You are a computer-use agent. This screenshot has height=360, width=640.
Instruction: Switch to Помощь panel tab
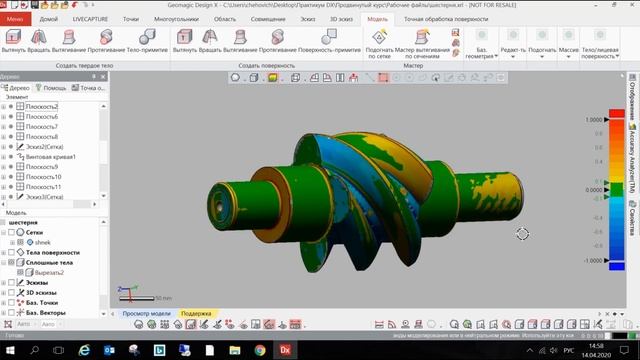click(x=51, y=88)
